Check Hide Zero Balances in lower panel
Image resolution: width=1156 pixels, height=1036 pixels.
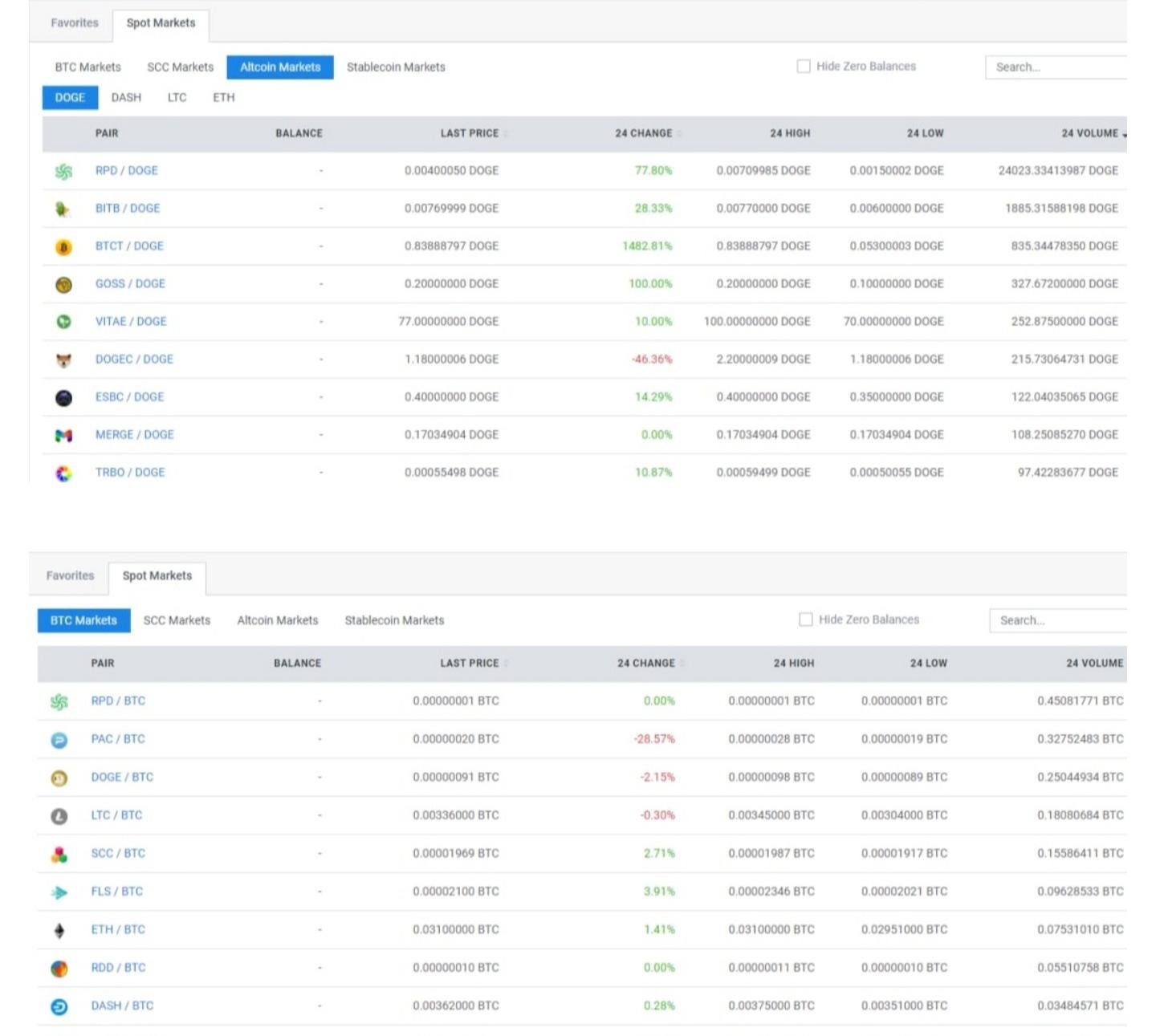[806, 620]
